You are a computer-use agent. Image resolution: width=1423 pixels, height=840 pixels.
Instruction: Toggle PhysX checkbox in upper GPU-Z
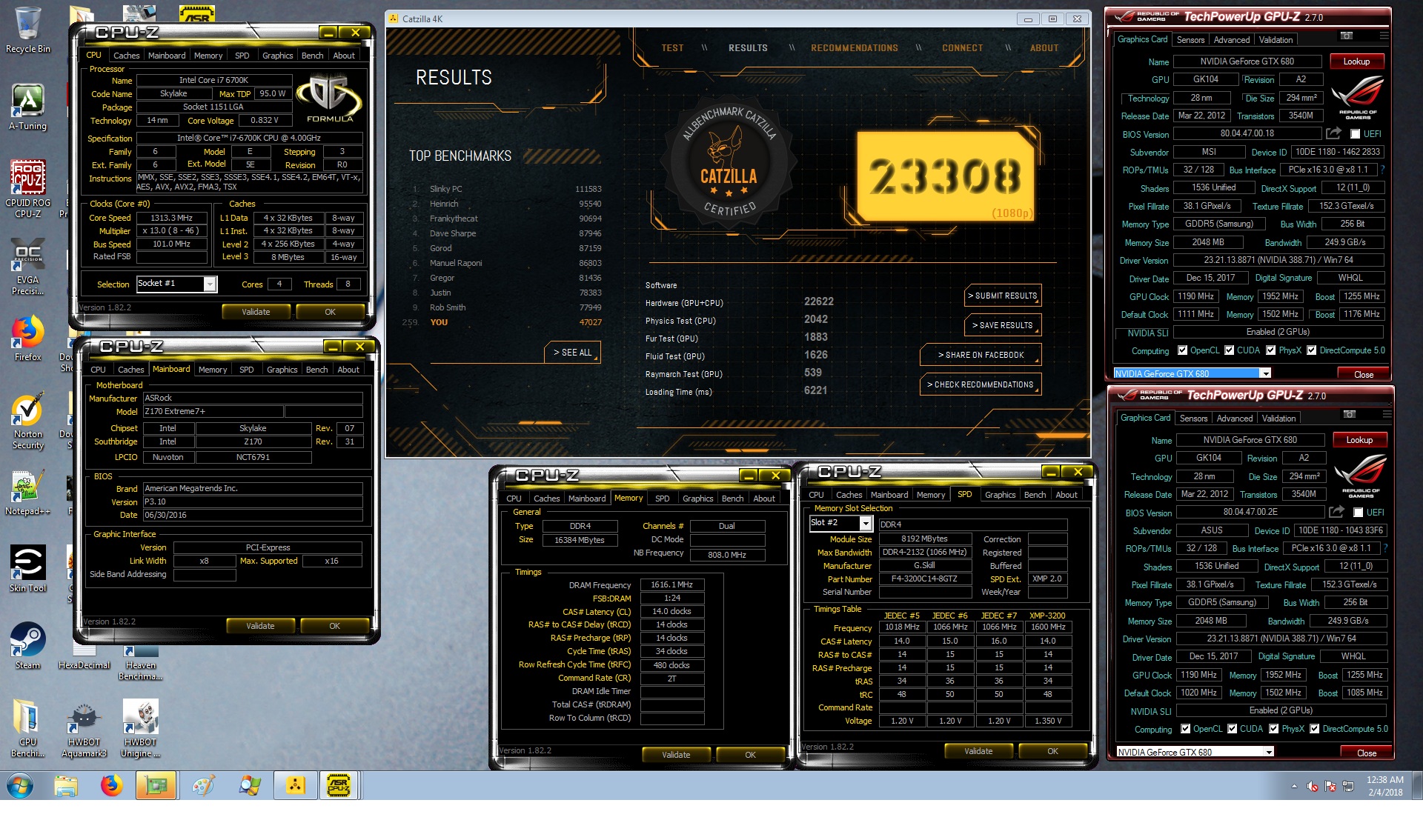1271,350
